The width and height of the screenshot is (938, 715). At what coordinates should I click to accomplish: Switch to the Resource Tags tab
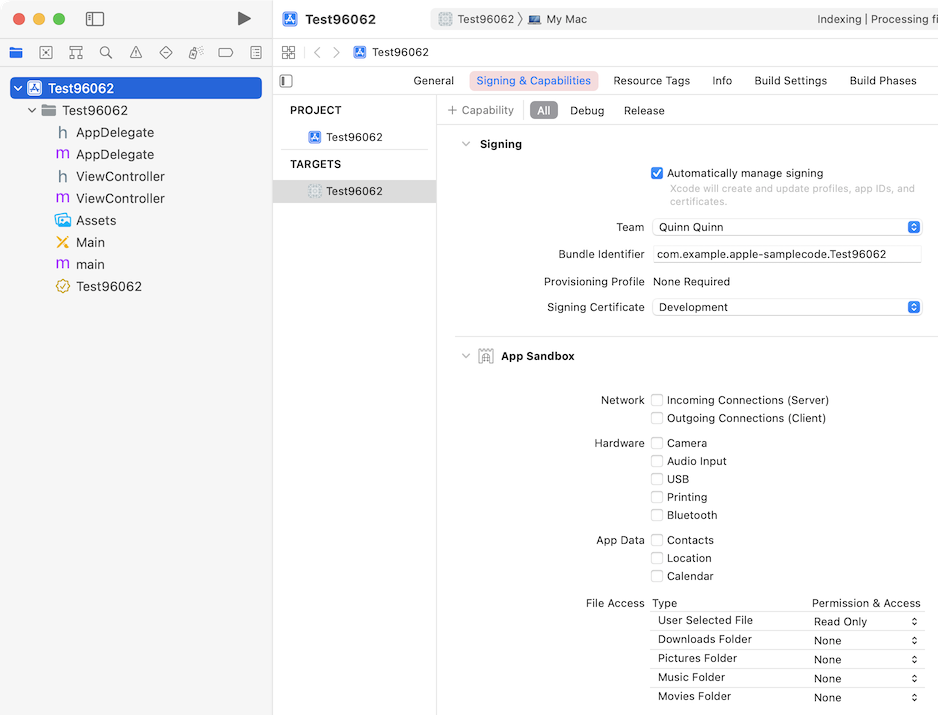coord(651,81)
